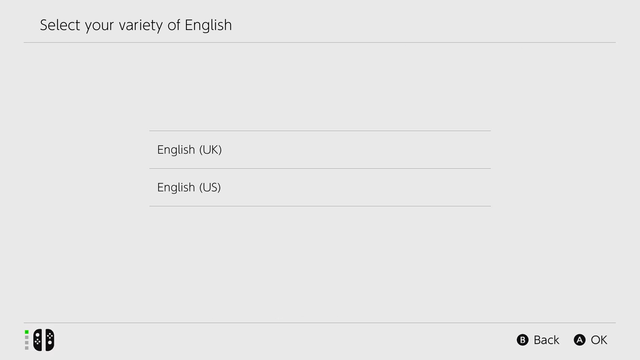The image size is (640, 360).
Task: Confirm with the OK label
Action: pos(599,340)
